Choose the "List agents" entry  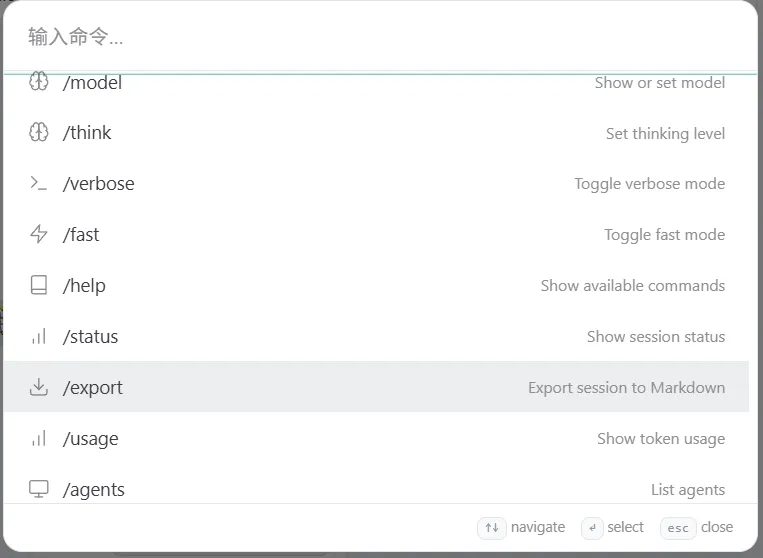688,490
